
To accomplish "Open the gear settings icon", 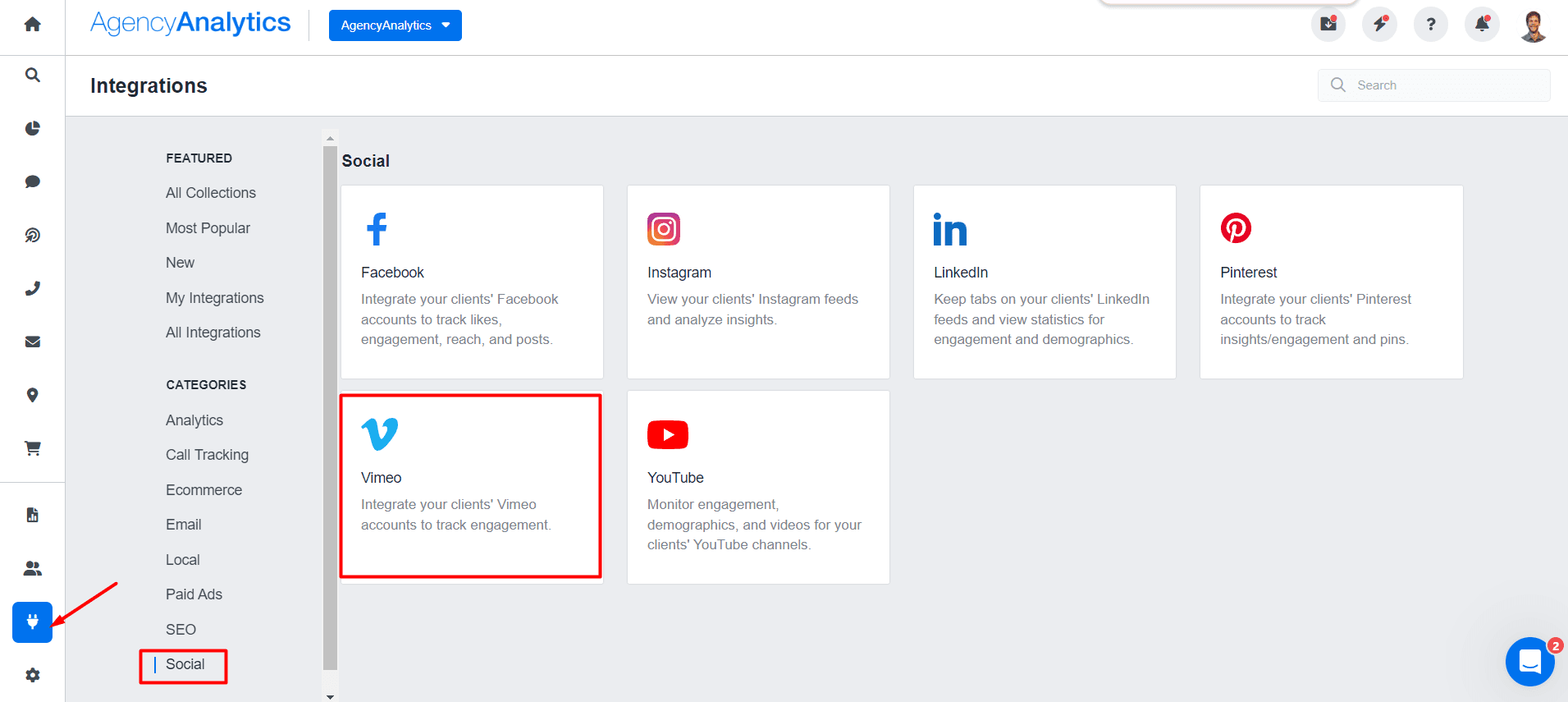I will click(32, 675).
